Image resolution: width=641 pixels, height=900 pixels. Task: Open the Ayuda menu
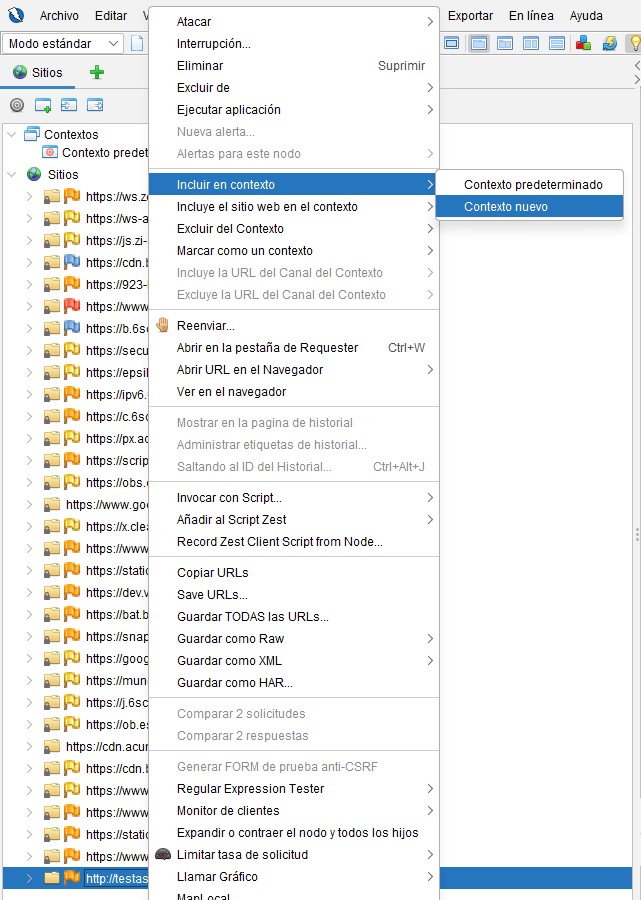pos(586,16)
